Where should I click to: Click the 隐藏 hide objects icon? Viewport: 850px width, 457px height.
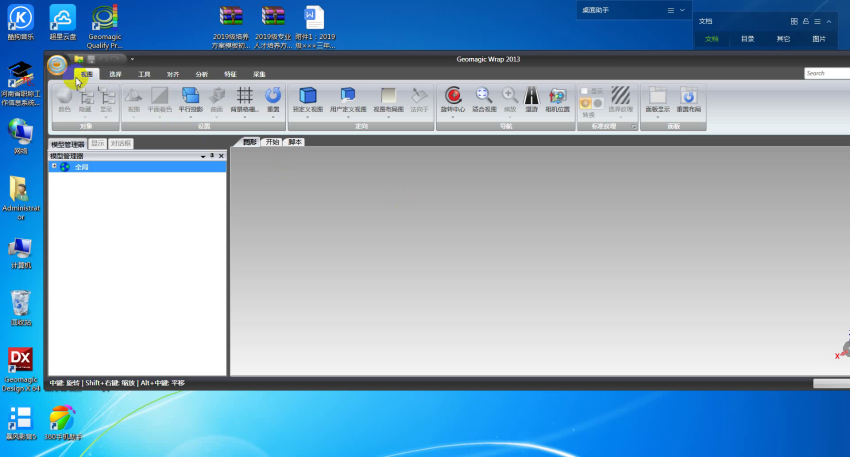pos(86,96)
